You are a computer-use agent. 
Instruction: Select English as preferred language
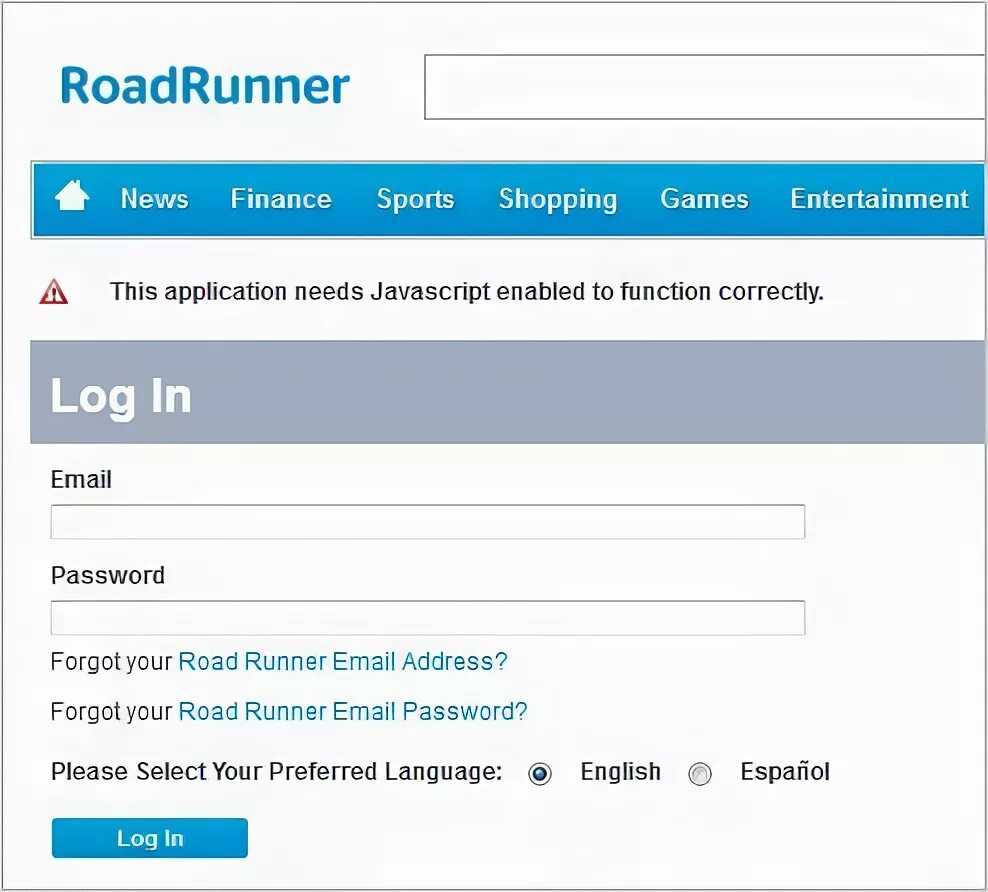[540, 774]
